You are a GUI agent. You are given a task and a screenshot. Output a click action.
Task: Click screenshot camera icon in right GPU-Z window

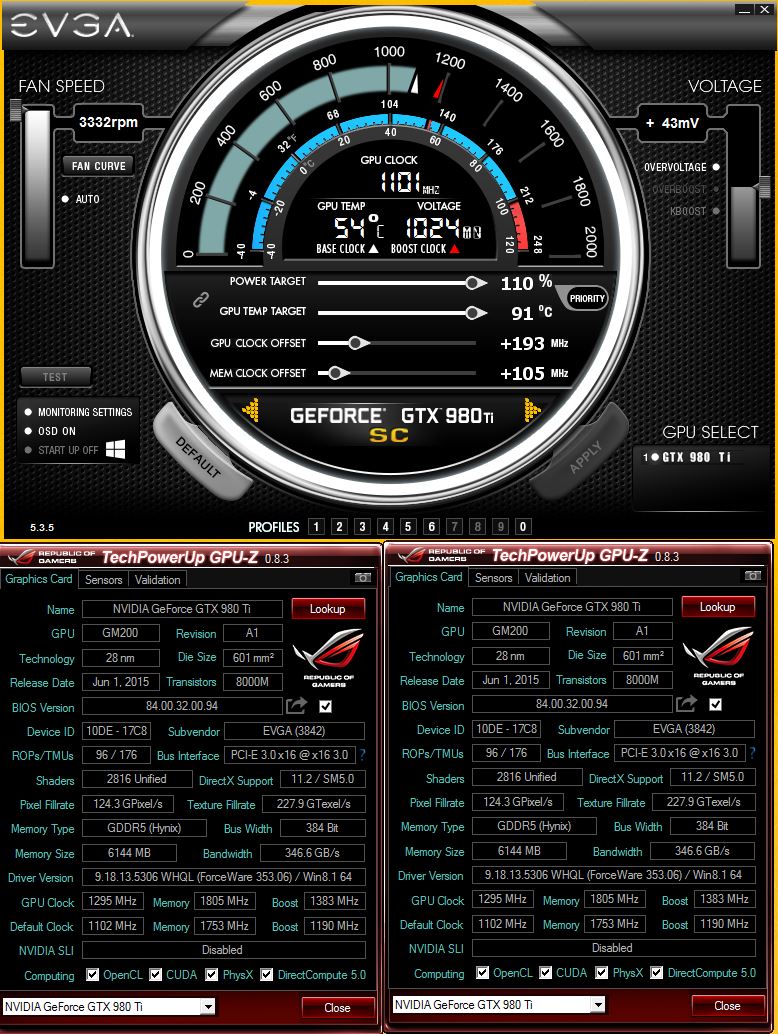click(x=752, y=576)
